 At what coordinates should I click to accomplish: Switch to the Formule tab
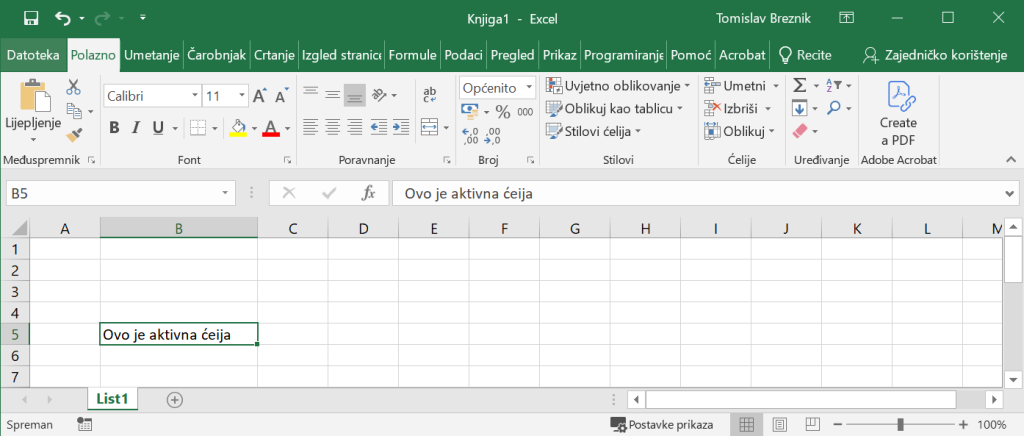tap(412, 55)
